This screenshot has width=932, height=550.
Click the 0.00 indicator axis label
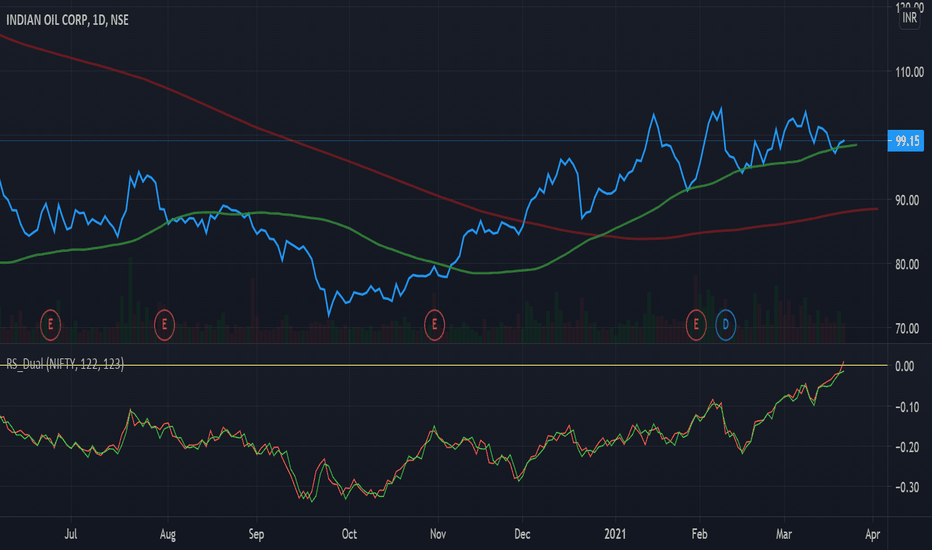[905, 366]
